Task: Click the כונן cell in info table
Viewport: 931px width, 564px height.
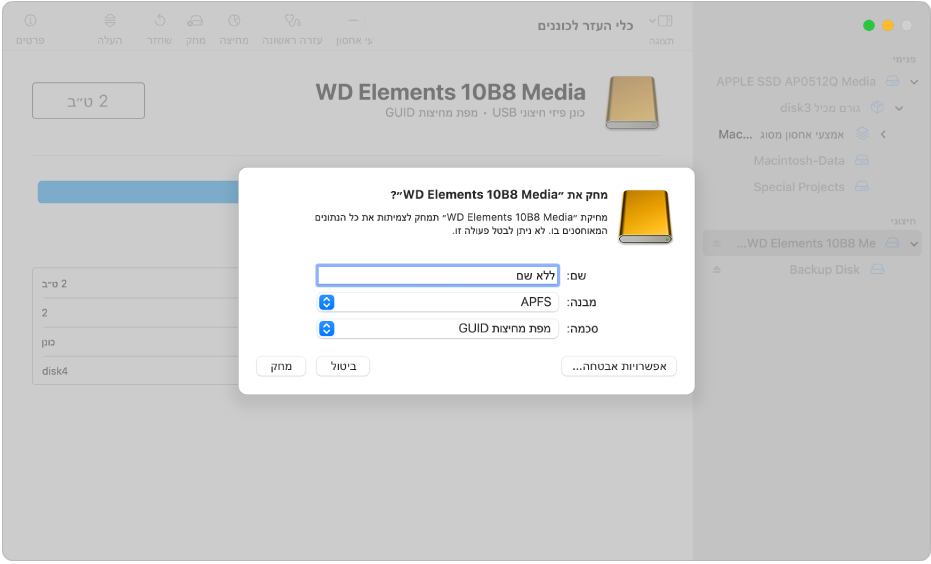Action: click(x=48, y=343)
